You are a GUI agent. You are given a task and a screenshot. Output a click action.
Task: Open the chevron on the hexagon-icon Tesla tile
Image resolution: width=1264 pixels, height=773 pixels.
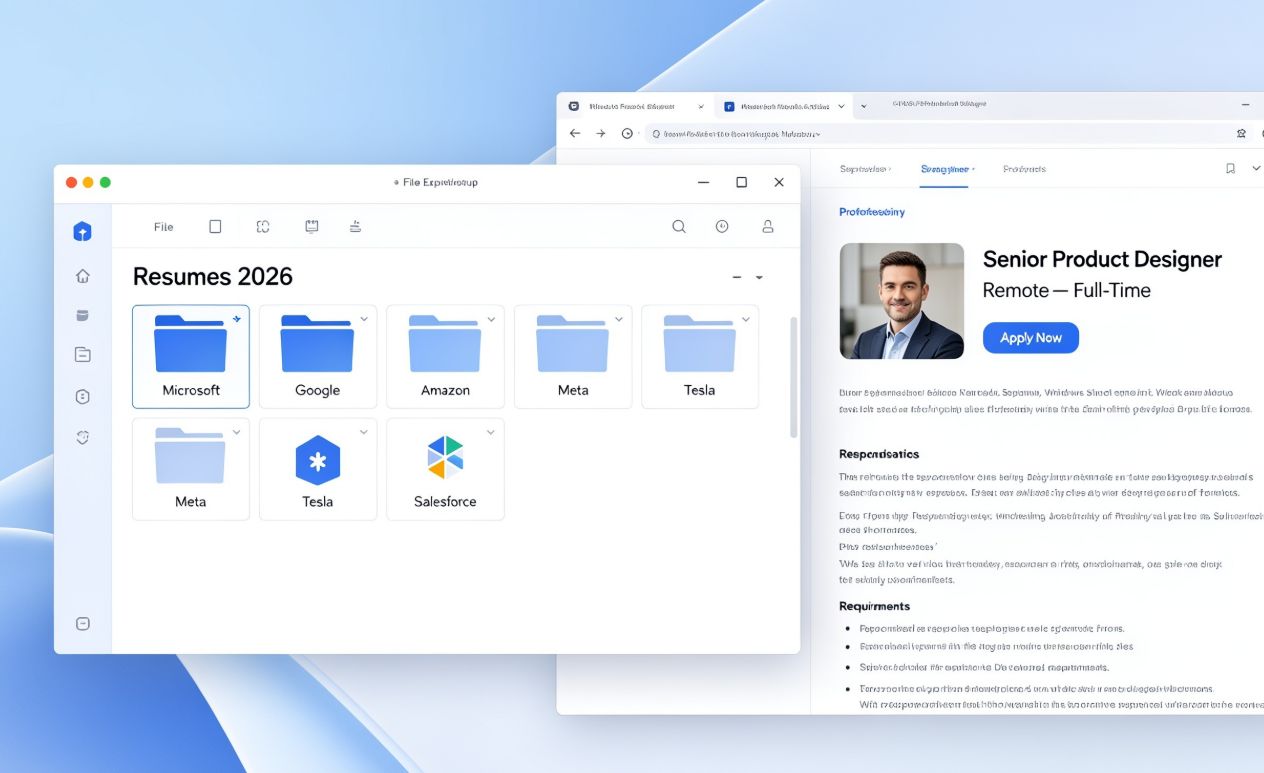(364, 432)
